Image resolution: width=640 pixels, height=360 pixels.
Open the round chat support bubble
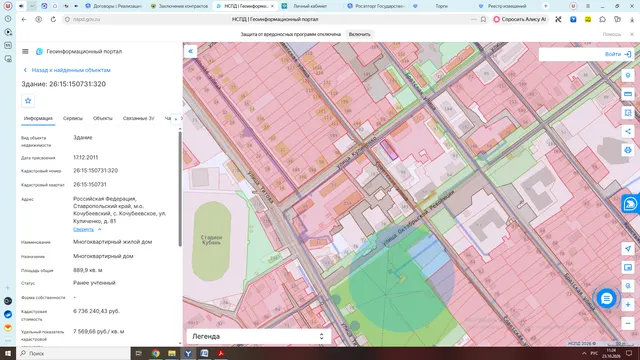pos(607,299)
